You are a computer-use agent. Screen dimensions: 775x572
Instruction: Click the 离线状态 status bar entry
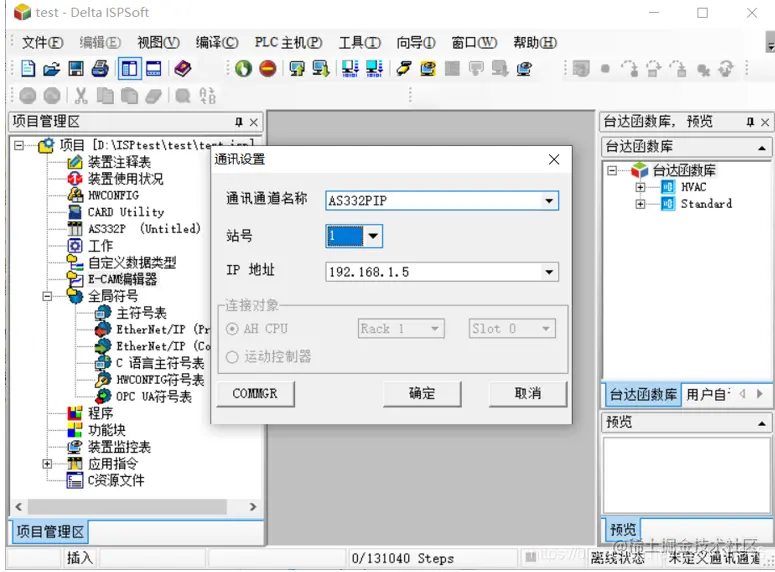pos(618,559)
